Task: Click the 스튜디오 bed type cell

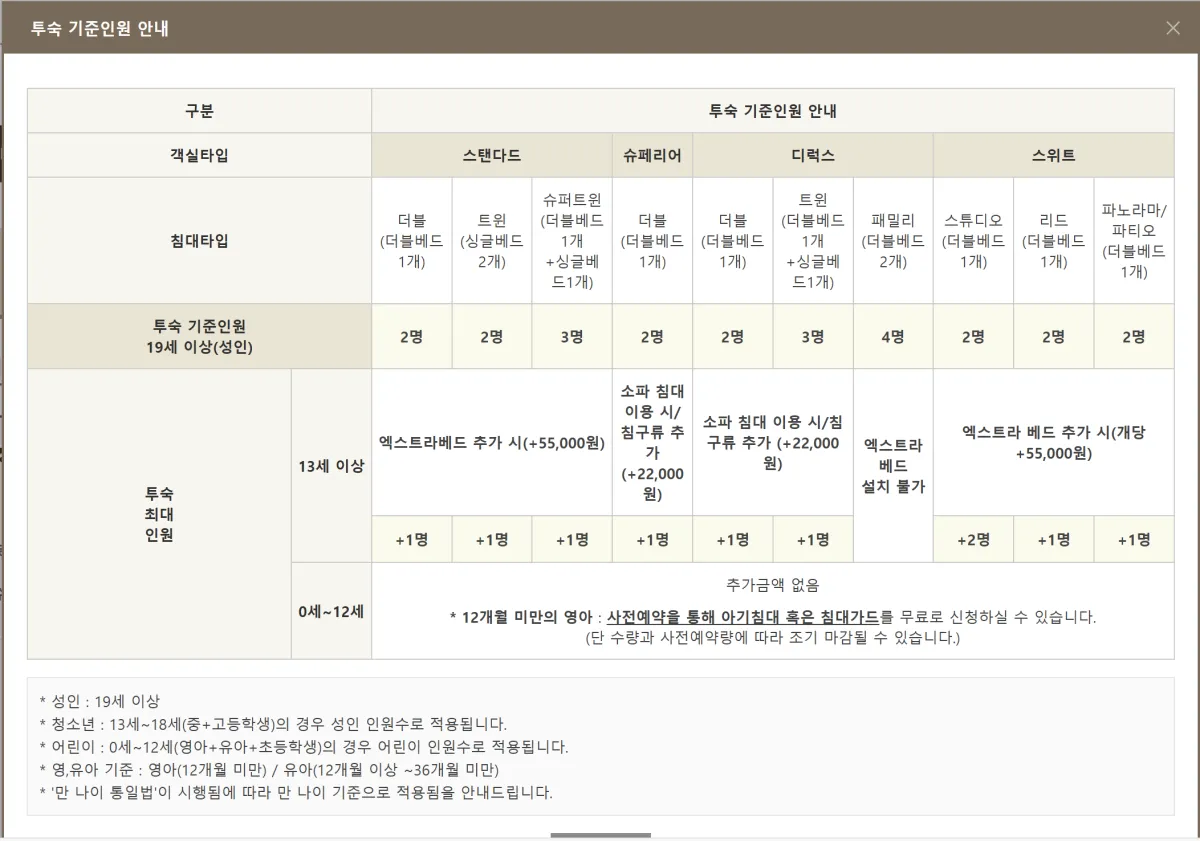Action: tap(973, 240)
